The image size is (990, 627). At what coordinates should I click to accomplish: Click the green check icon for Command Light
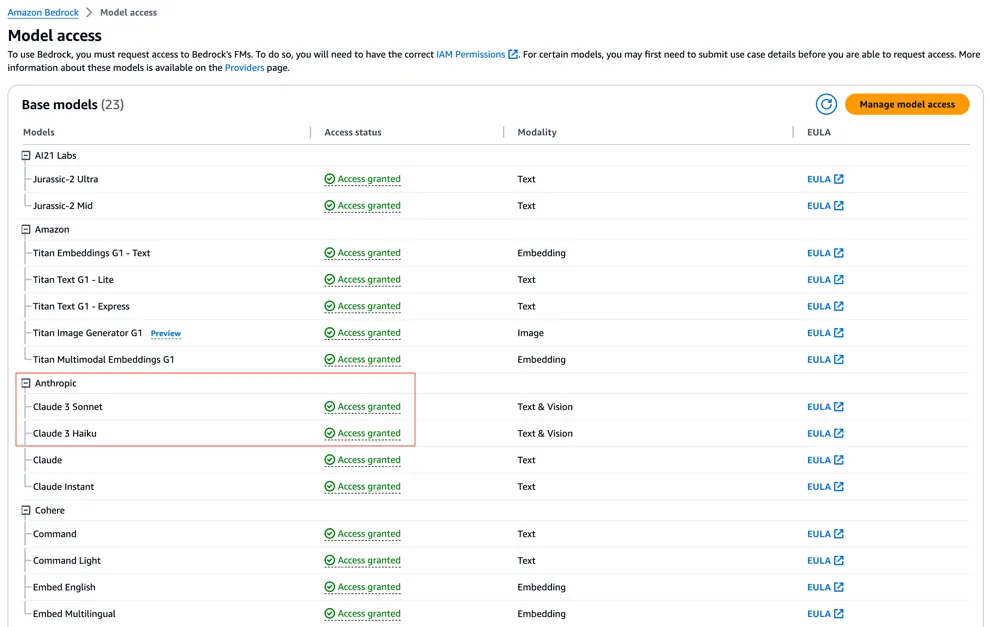(x=330, y=561)
